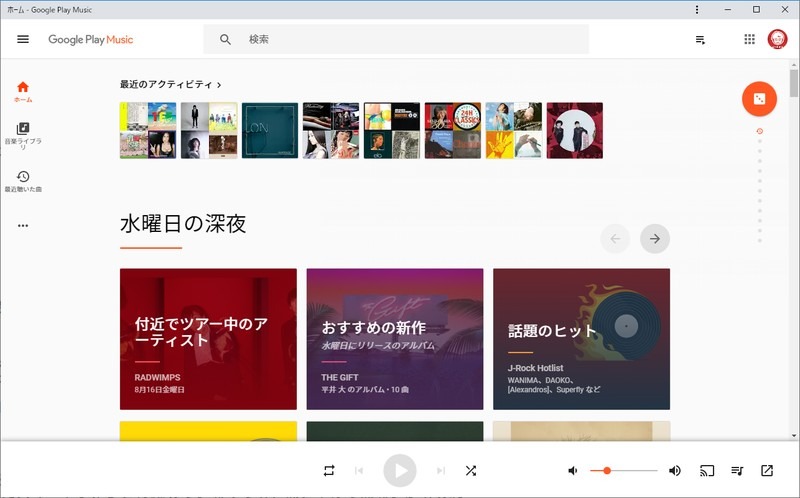
Task: Open the round artist photo thumbnail
Action: coord(575,130)
